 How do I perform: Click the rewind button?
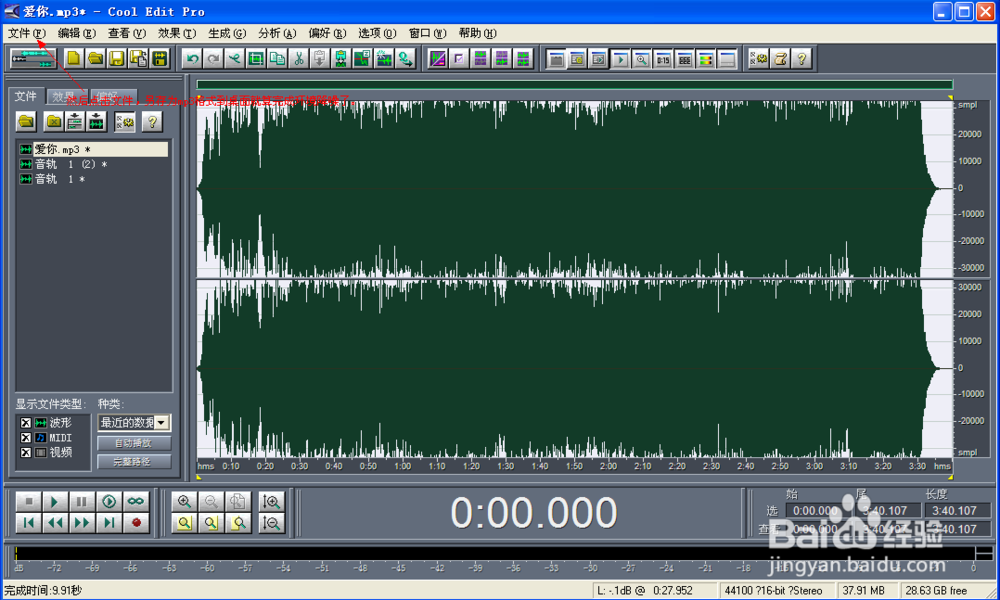pos(55,523)
